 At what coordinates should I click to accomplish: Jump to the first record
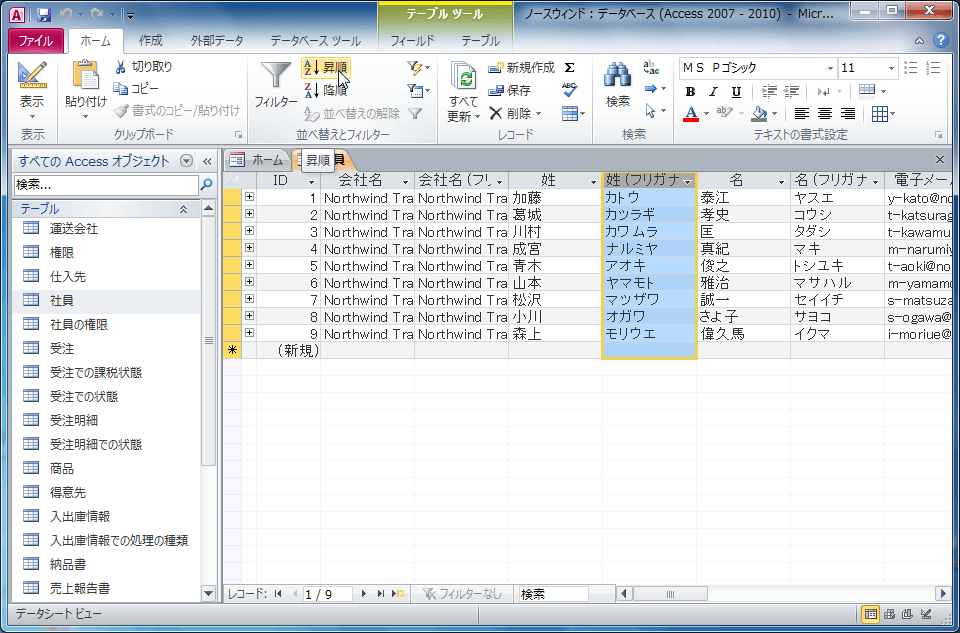(x=278, y=593)
